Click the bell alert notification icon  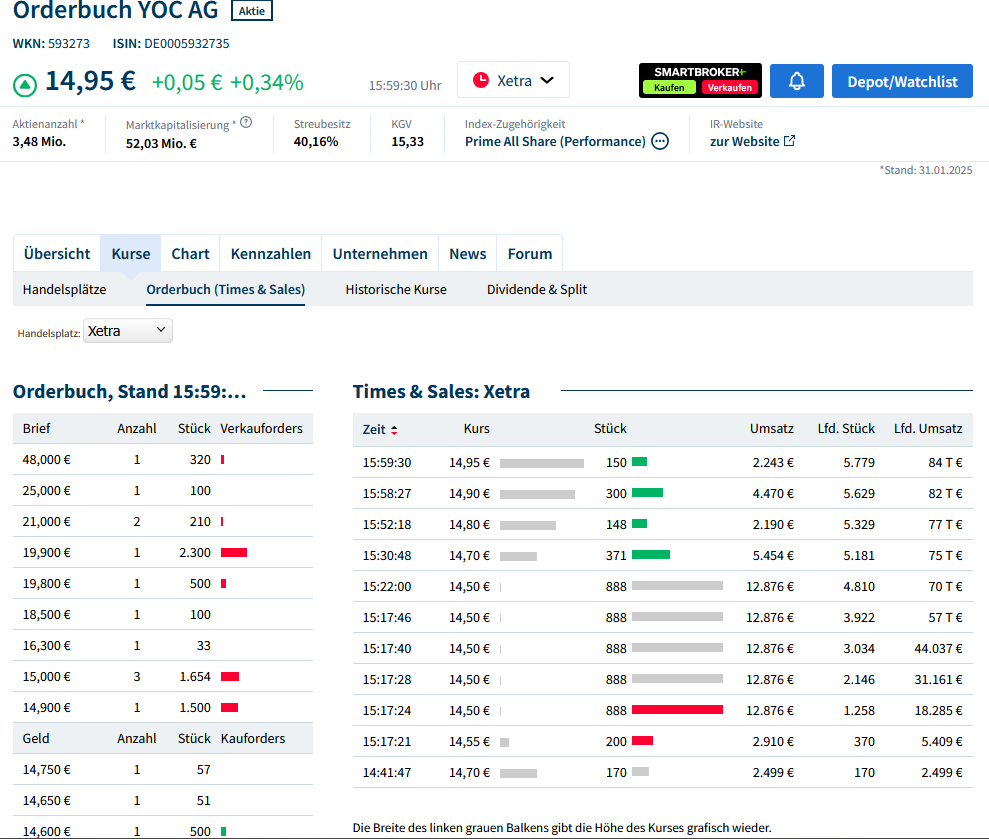coord(797,81)
